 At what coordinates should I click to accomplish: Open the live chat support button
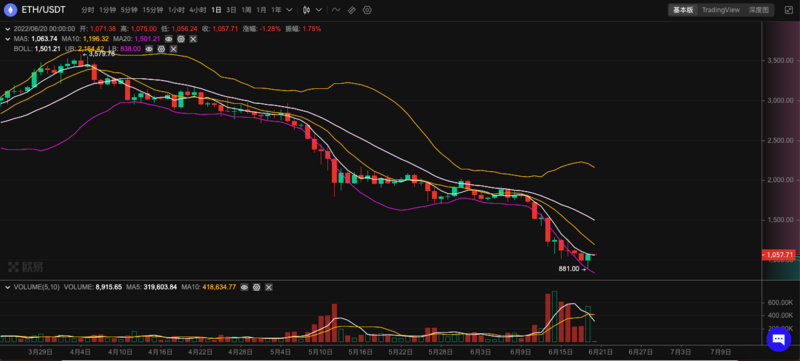(779, 339)
